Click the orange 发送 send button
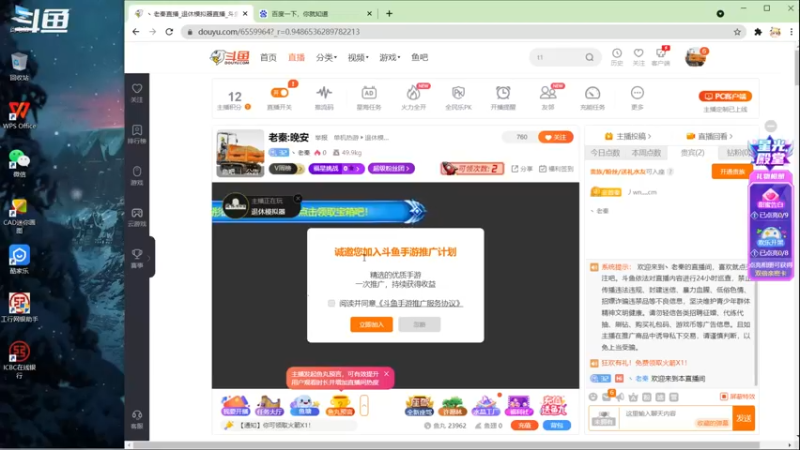Screen dimensions: 800x450 point(743,418)
